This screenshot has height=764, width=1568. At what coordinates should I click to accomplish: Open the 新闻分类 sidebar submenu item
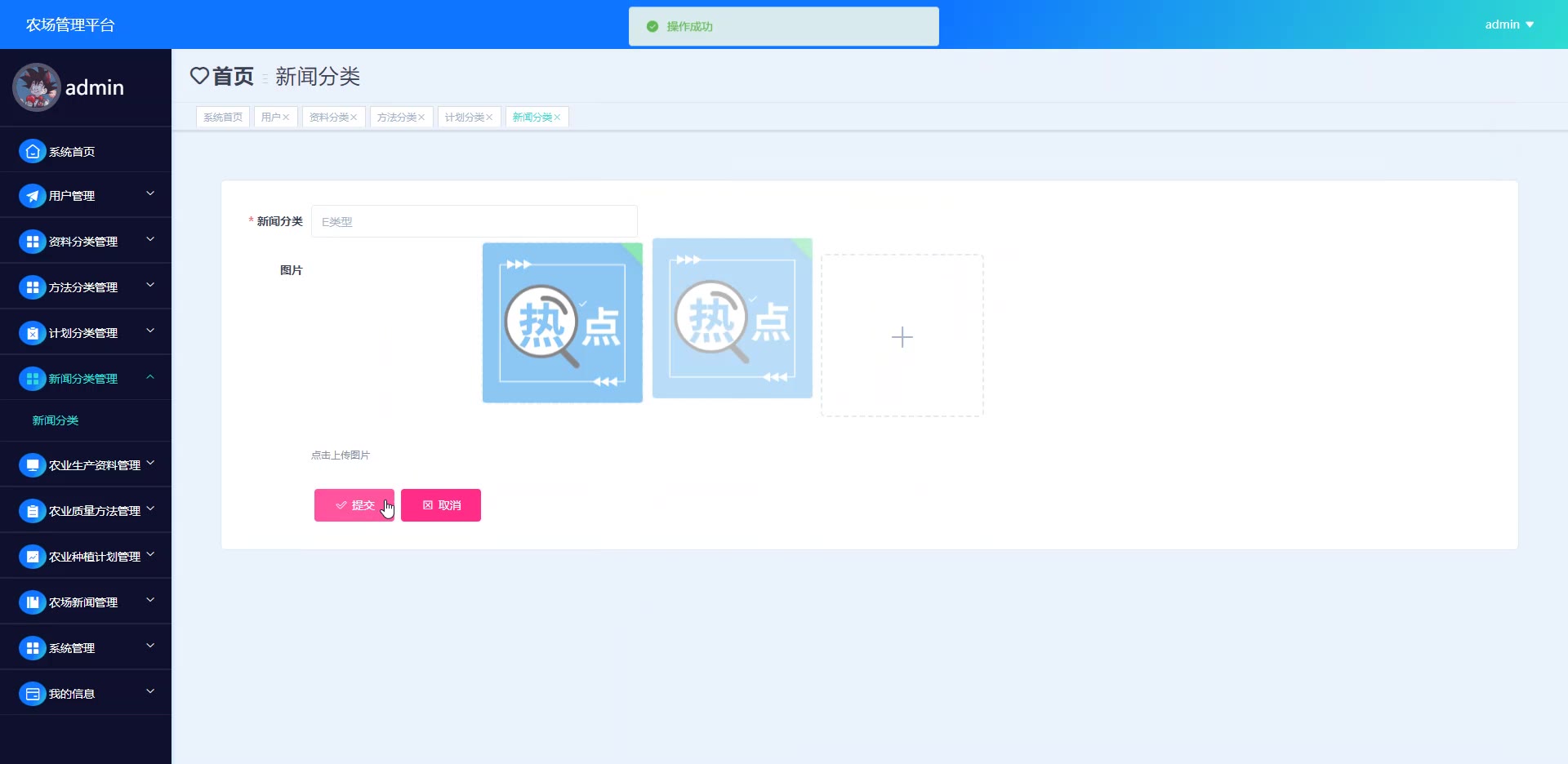(56, 420)
